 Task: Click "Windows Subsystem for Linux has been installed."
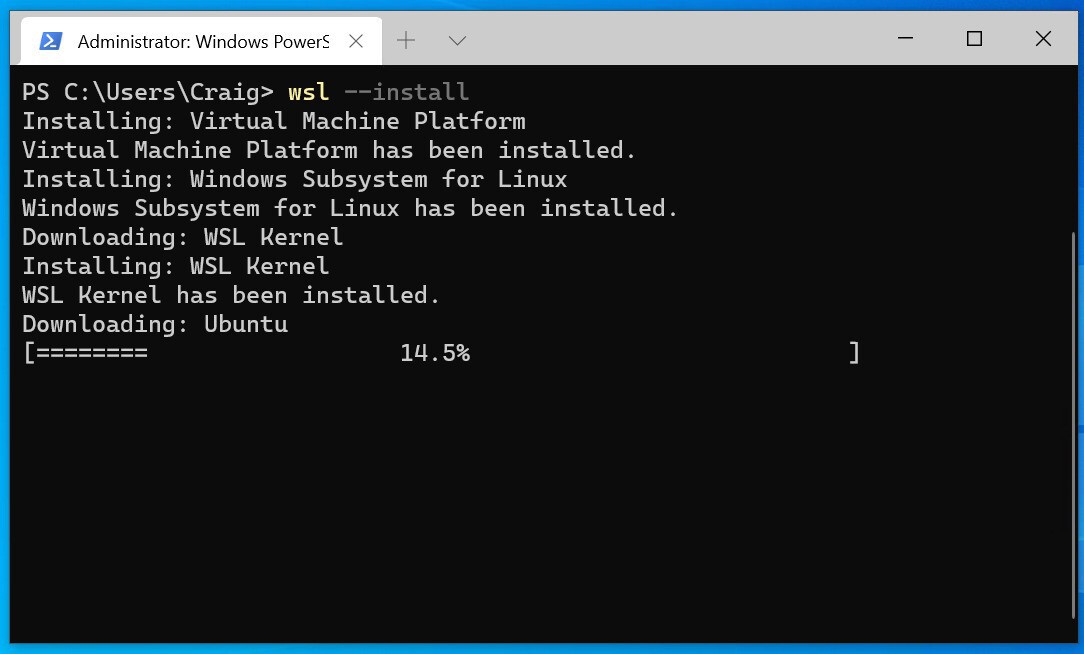click(x=350, y=208)
